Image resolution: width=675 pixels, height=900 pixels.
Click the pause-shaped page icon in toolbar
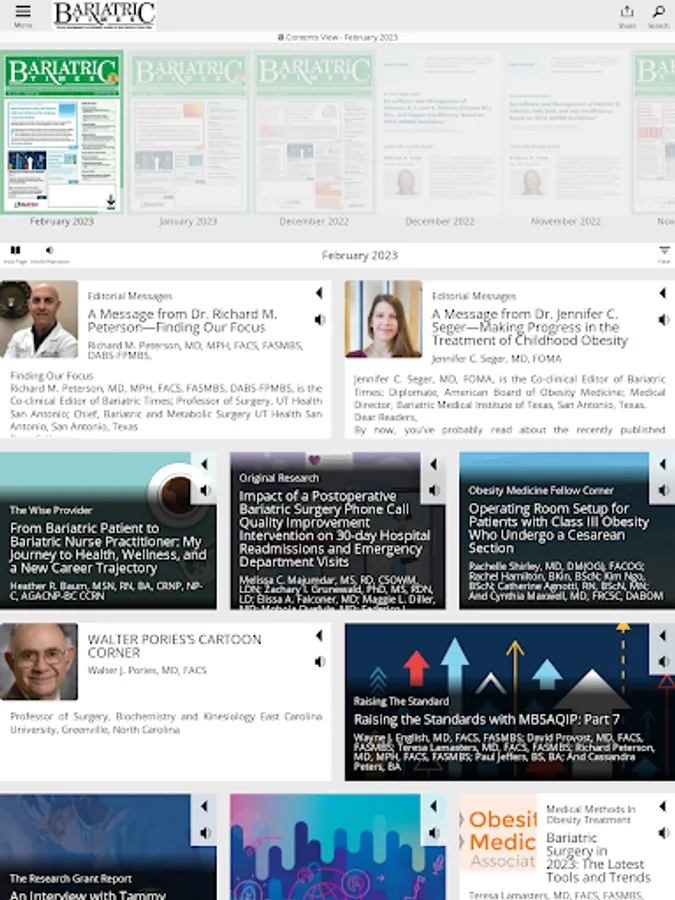[15, 250]
